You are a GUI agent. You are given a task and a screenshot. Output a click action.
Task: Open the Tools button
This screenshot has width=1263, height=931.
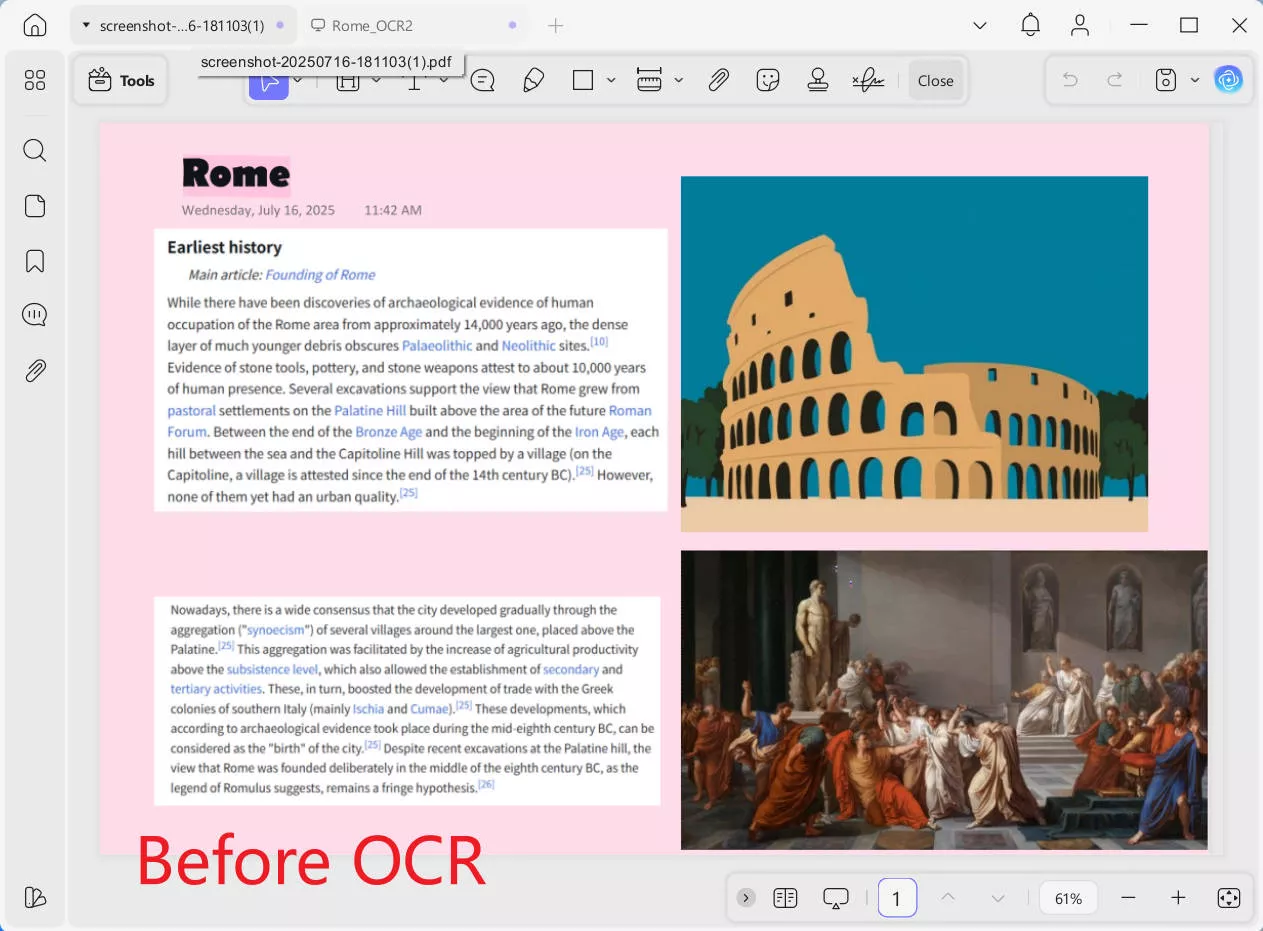pos(121,81)
